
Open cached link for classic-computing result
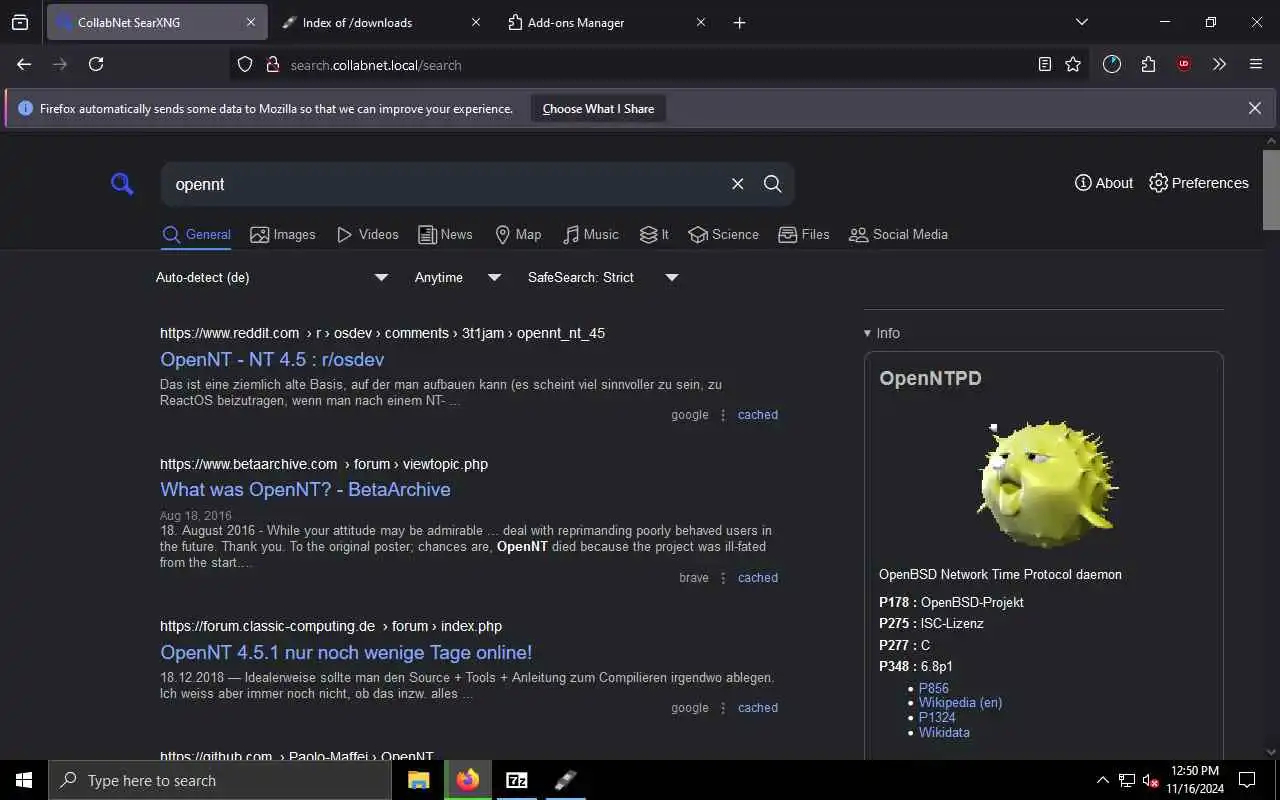pos(757,708)
